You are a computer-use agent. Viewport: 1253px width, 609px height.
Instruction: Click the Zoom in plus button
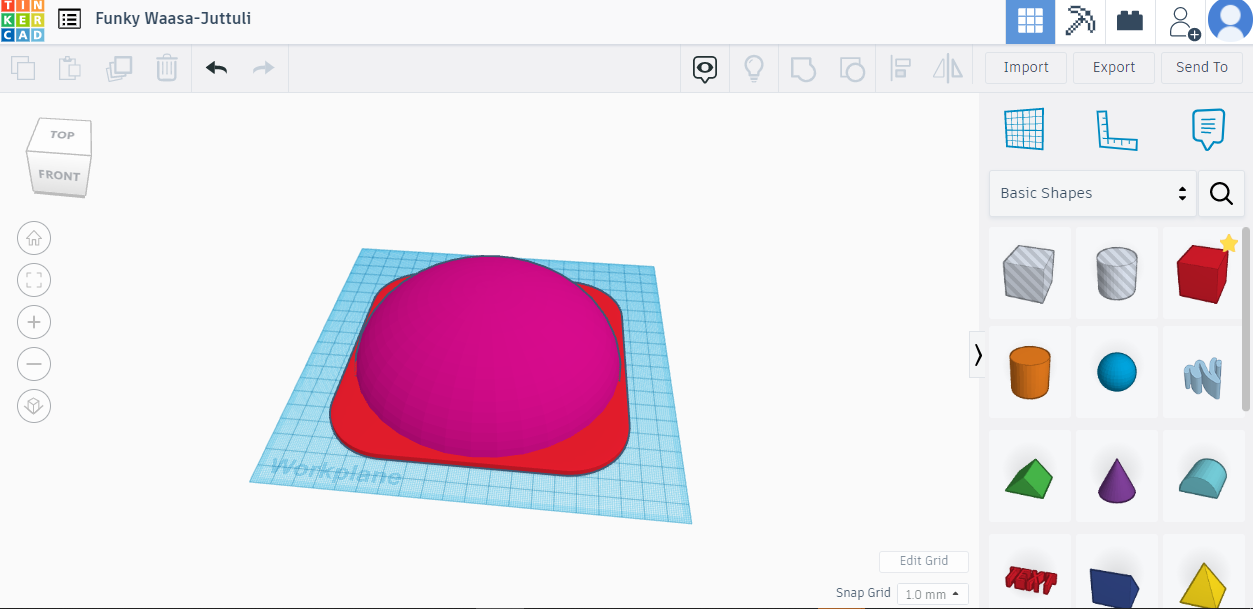(34, 322)
